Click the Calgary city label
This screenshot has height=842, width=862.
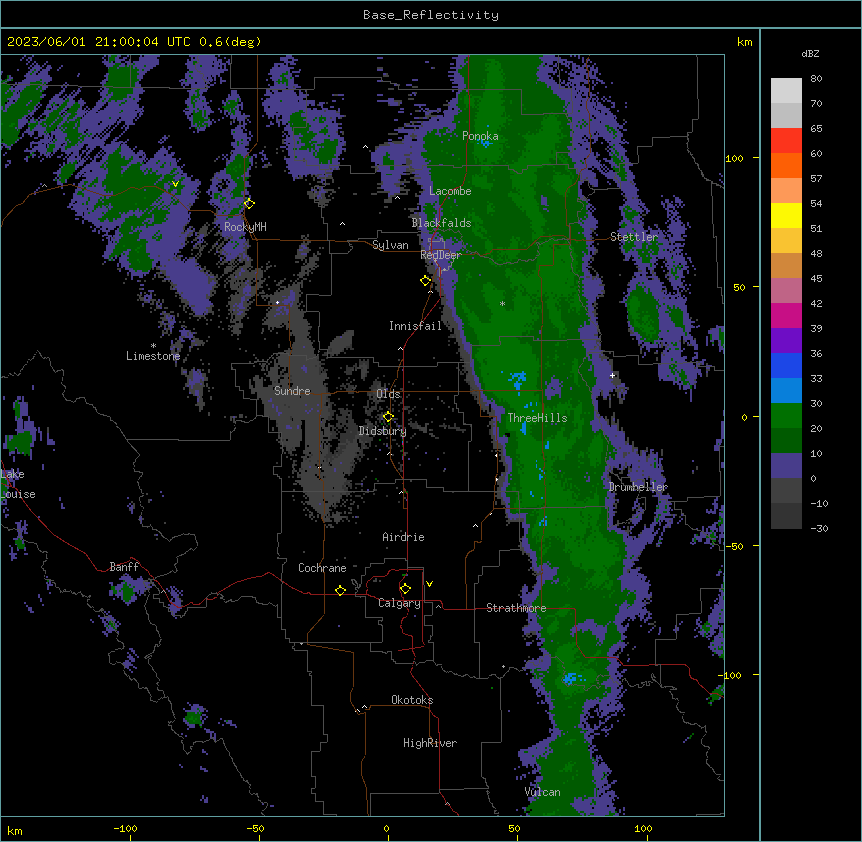point(399,603)
